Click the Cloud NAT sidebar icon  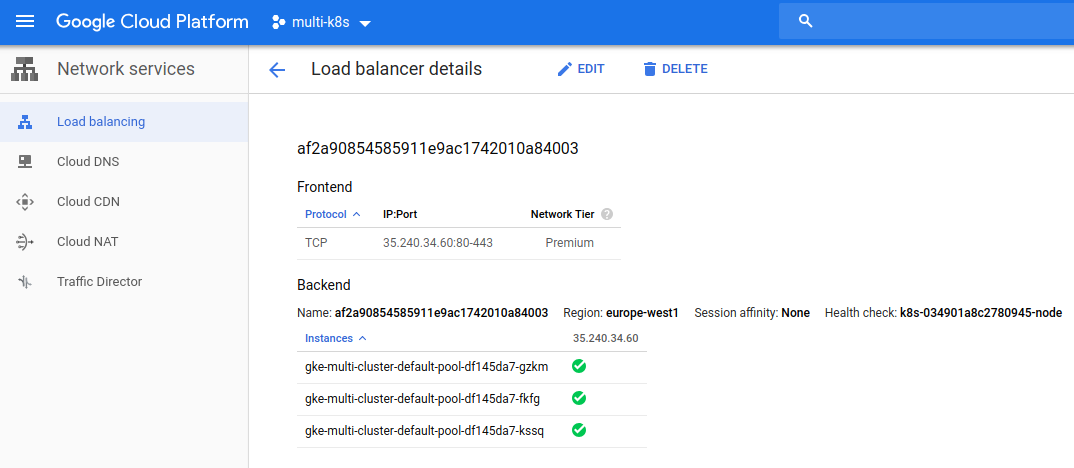coord(25,242)
